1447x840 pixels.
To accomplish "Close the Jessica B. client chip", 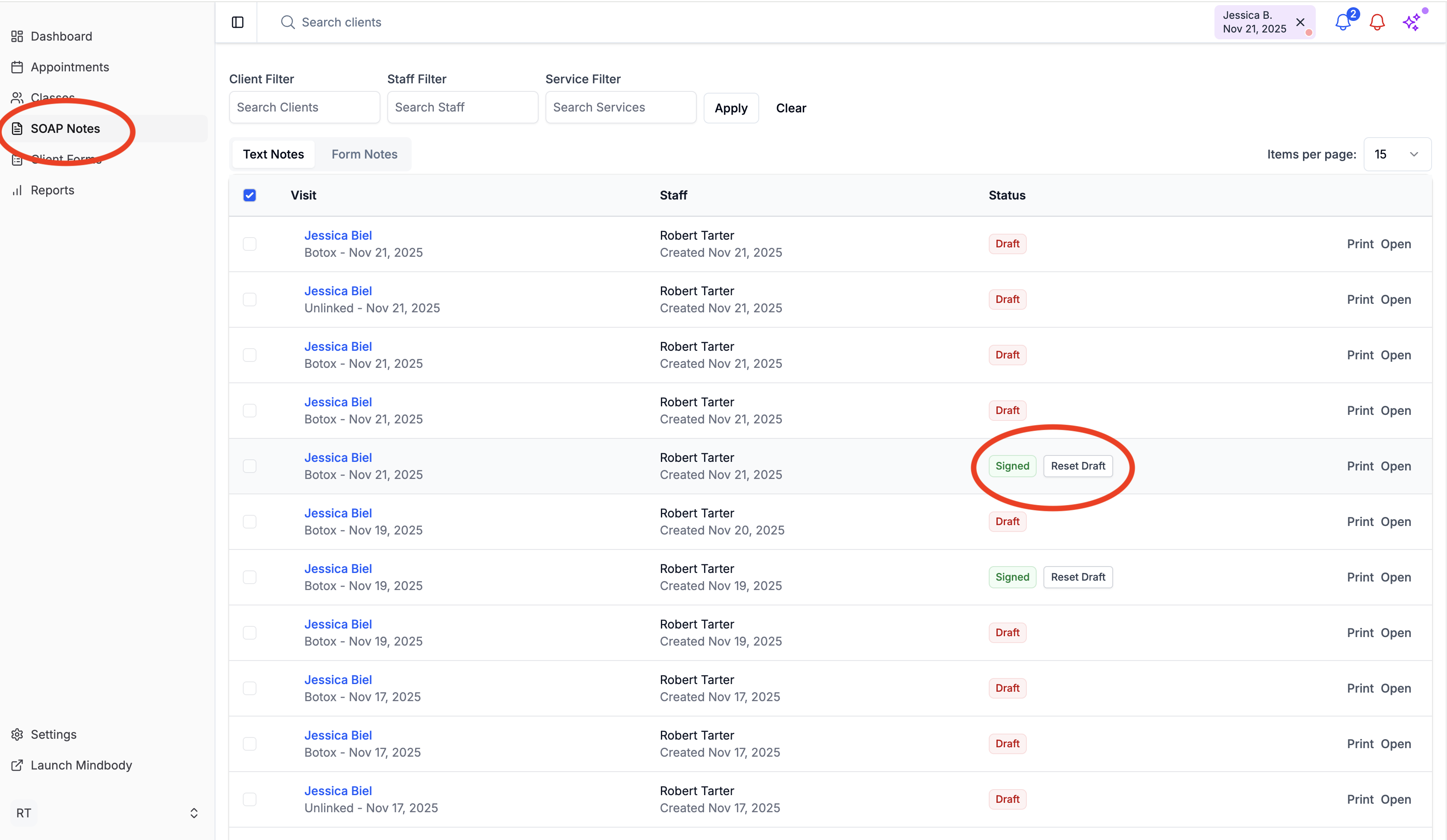I will tap(1300, 22).
